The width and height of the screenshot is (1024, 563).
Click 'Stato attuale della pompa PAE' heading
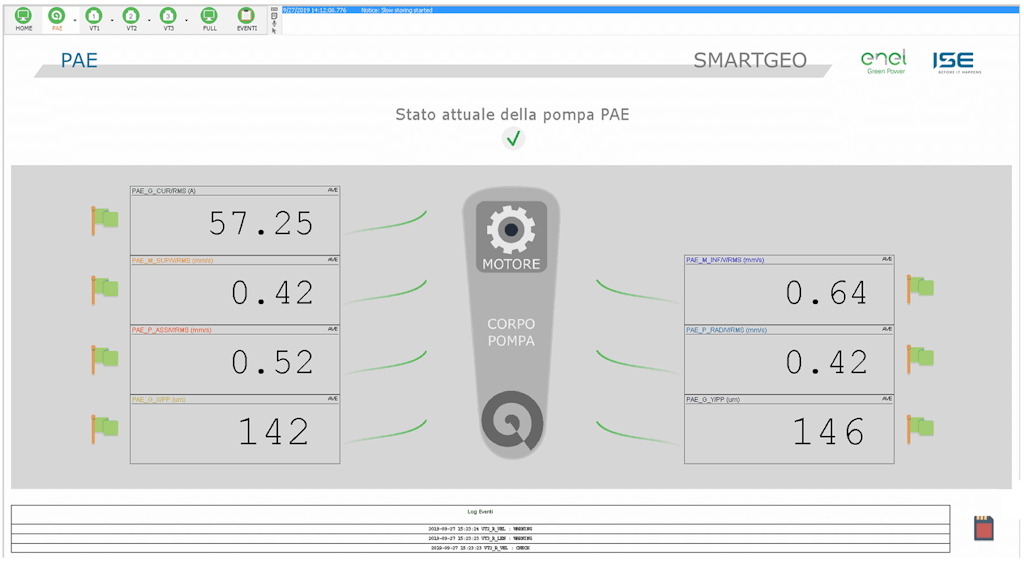(x=513, y=115)
